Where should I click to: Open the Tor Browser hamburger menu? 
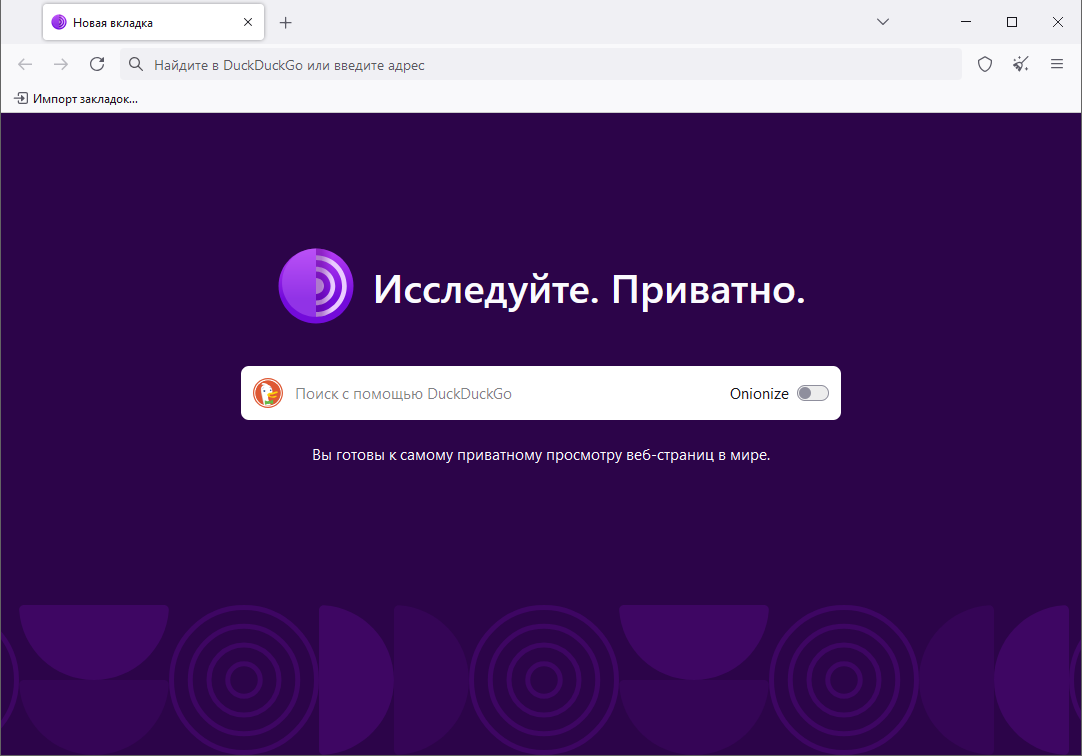tap(1057, 64)
